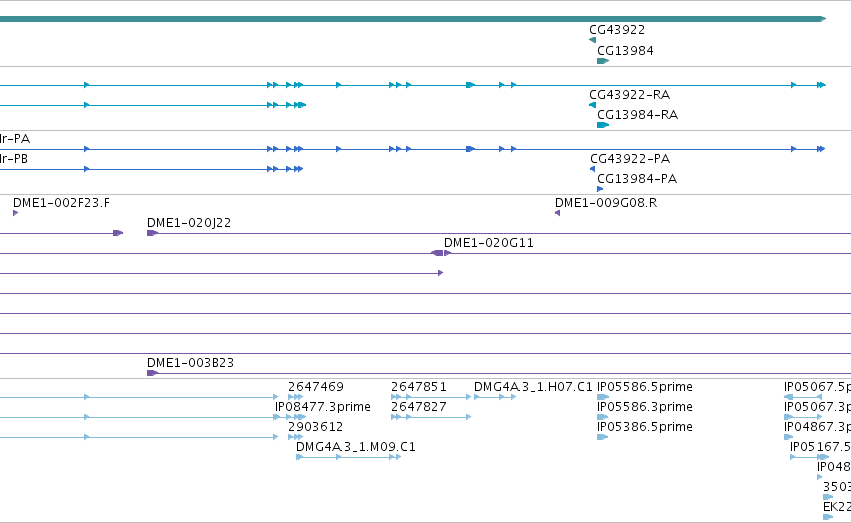Click the light-blue glyph below IP05586.3prime
Screen dimensions: 851x523
coord(602,417)
